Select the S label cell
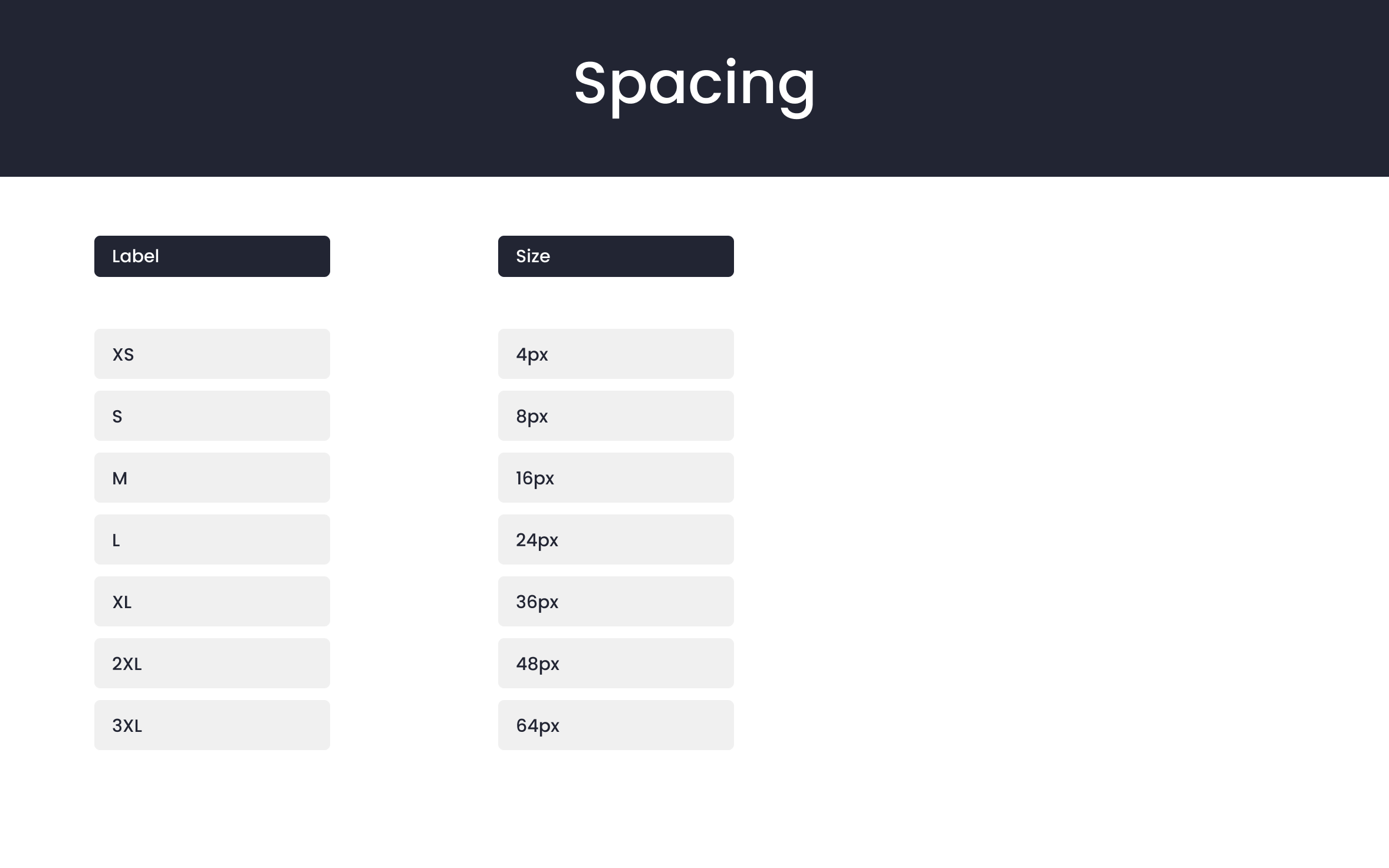 tap(212, 416)
